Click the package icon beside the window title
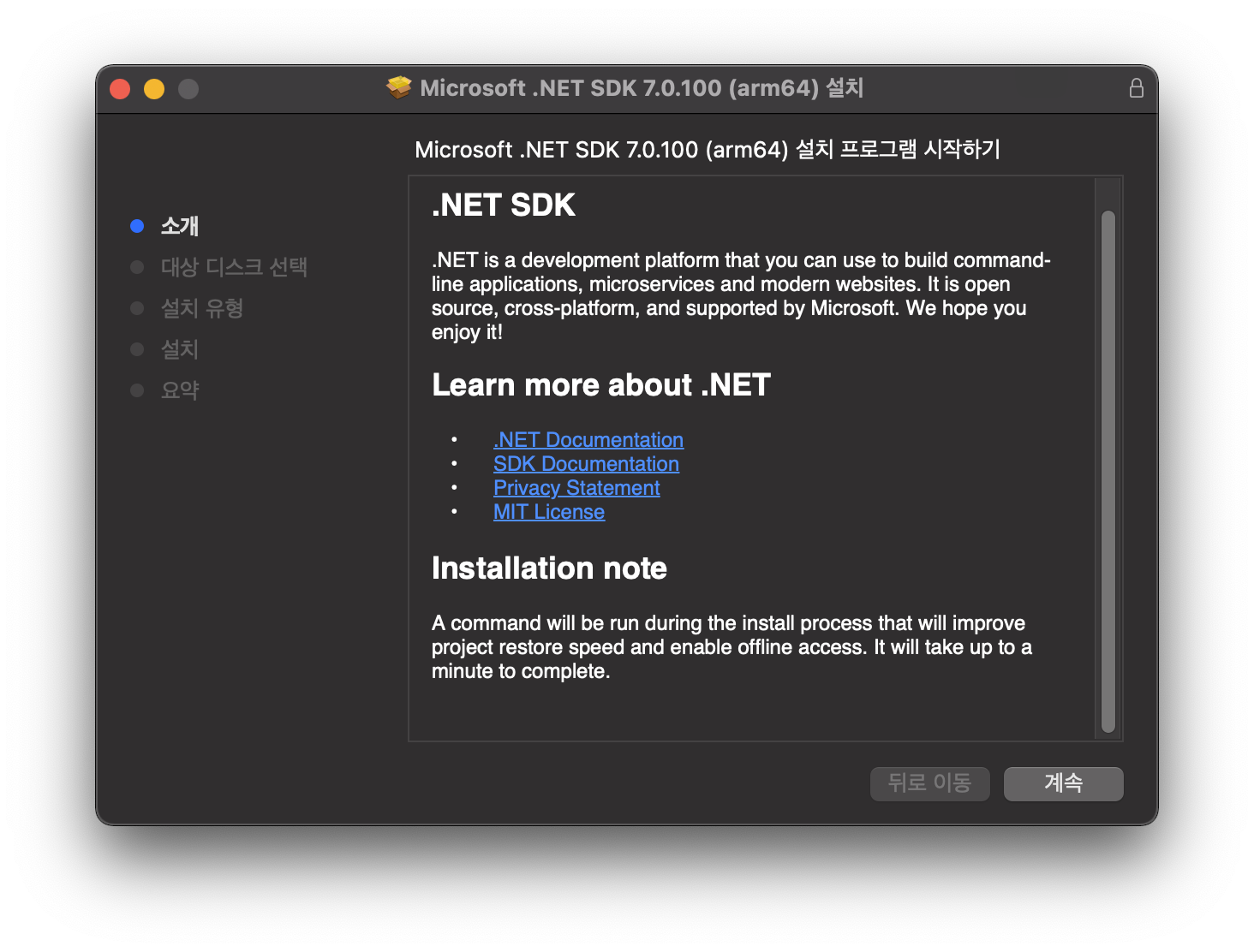The height and width of the screenshot is (952, 1254). 399,87
